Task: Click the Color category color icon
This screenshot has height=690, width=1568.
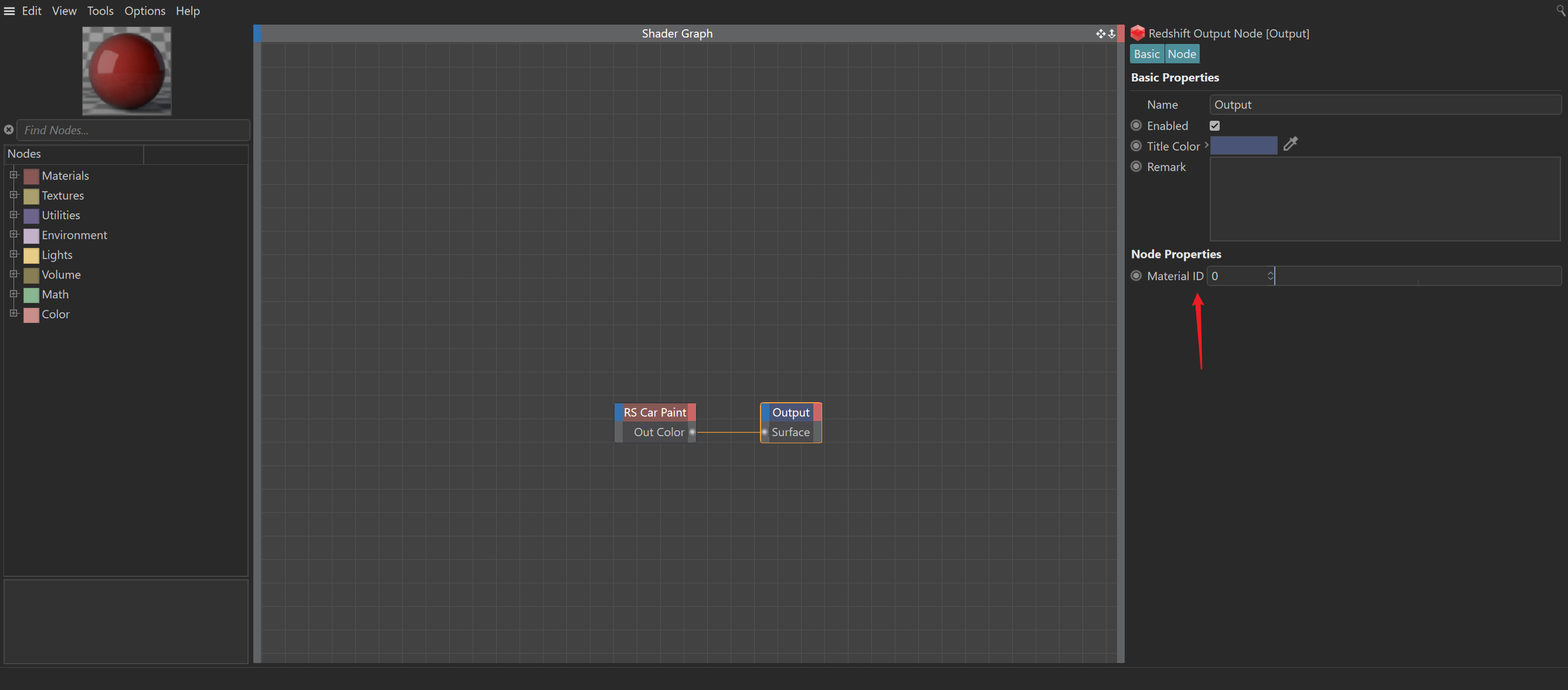Action: pyautogui.click(x=31, y=315)
